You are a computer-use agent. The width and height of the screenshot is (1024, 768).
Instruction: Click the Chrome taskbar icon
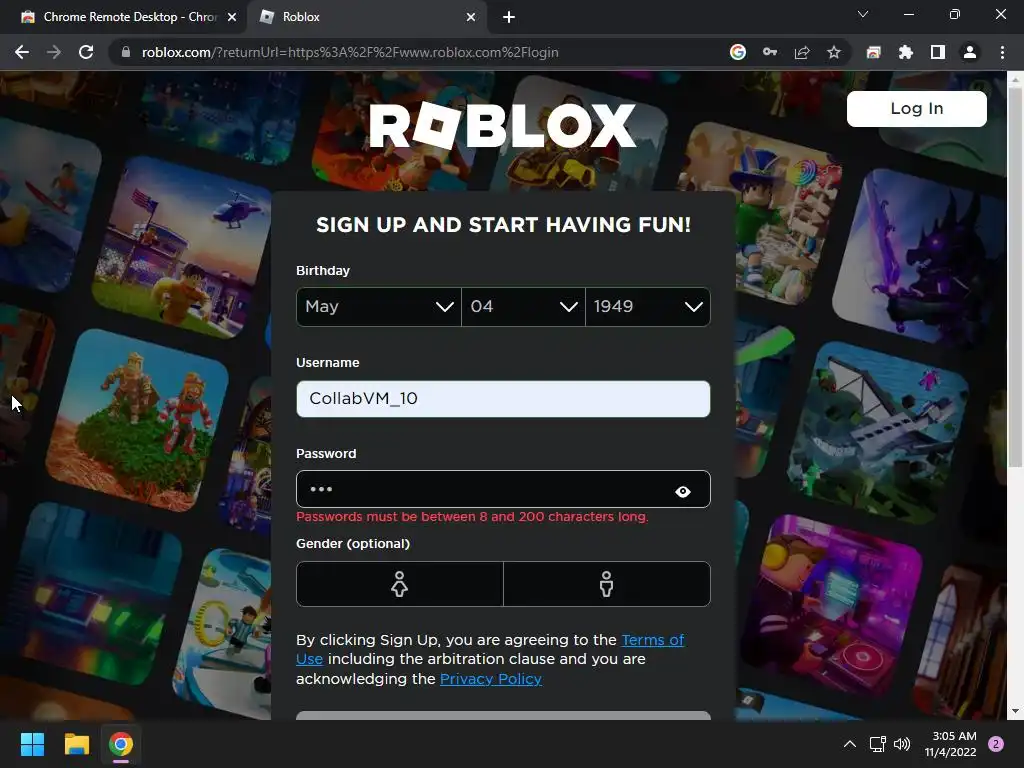[x=121, y=744]
